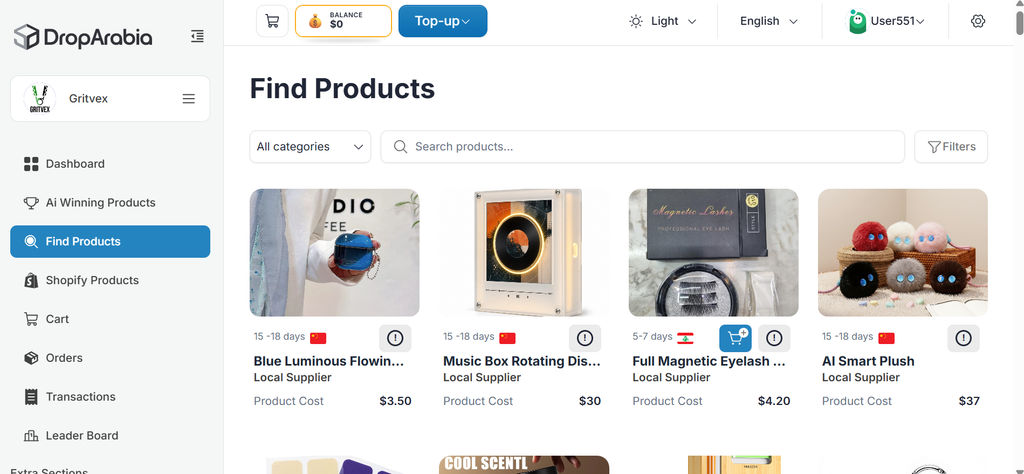This screenshot has width=1024, height=474.
Task: Open the COOL SCENTL product thumbnail
Action: coord(524,465)
